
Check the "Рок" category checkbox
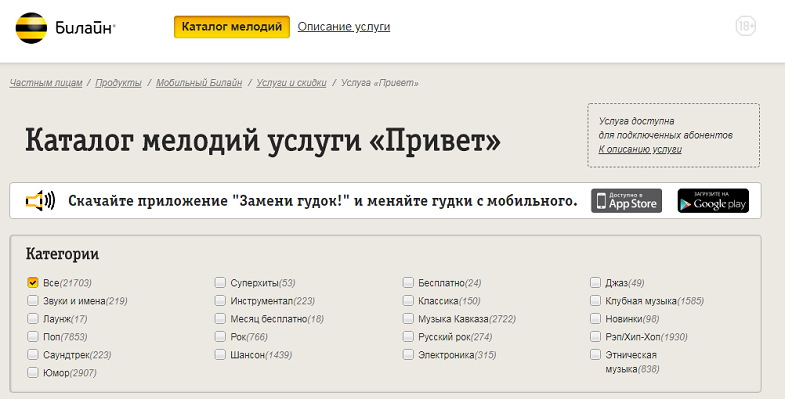pos(220,336)
